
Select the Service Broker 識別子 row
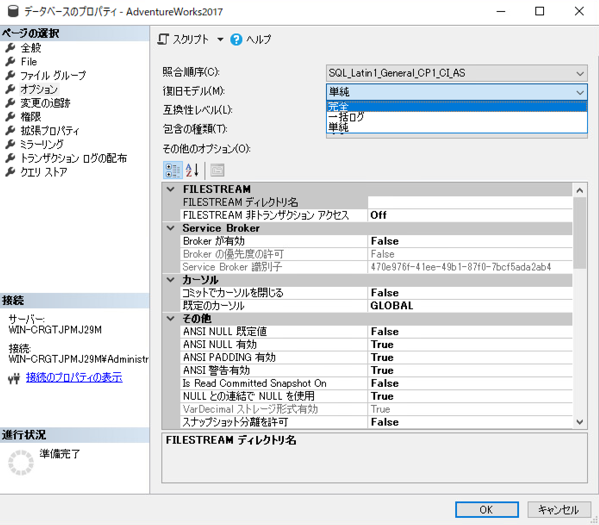tap(376, 267)
